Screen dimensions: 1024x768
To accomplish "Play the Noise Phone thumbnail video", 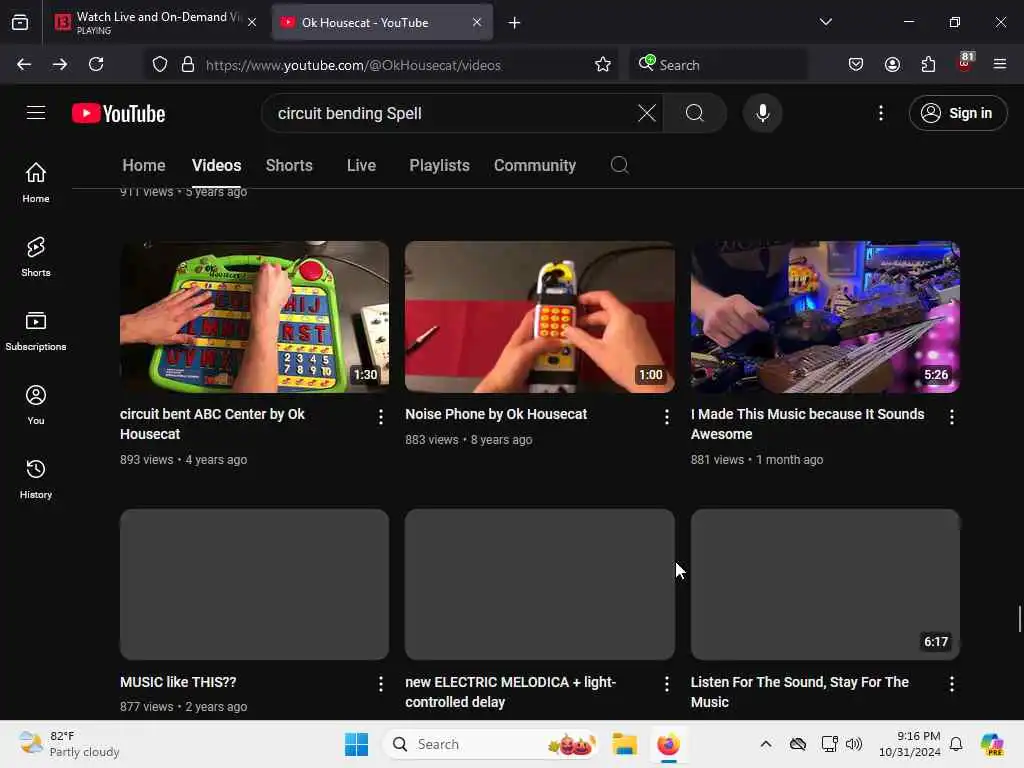I will (539, 317).
